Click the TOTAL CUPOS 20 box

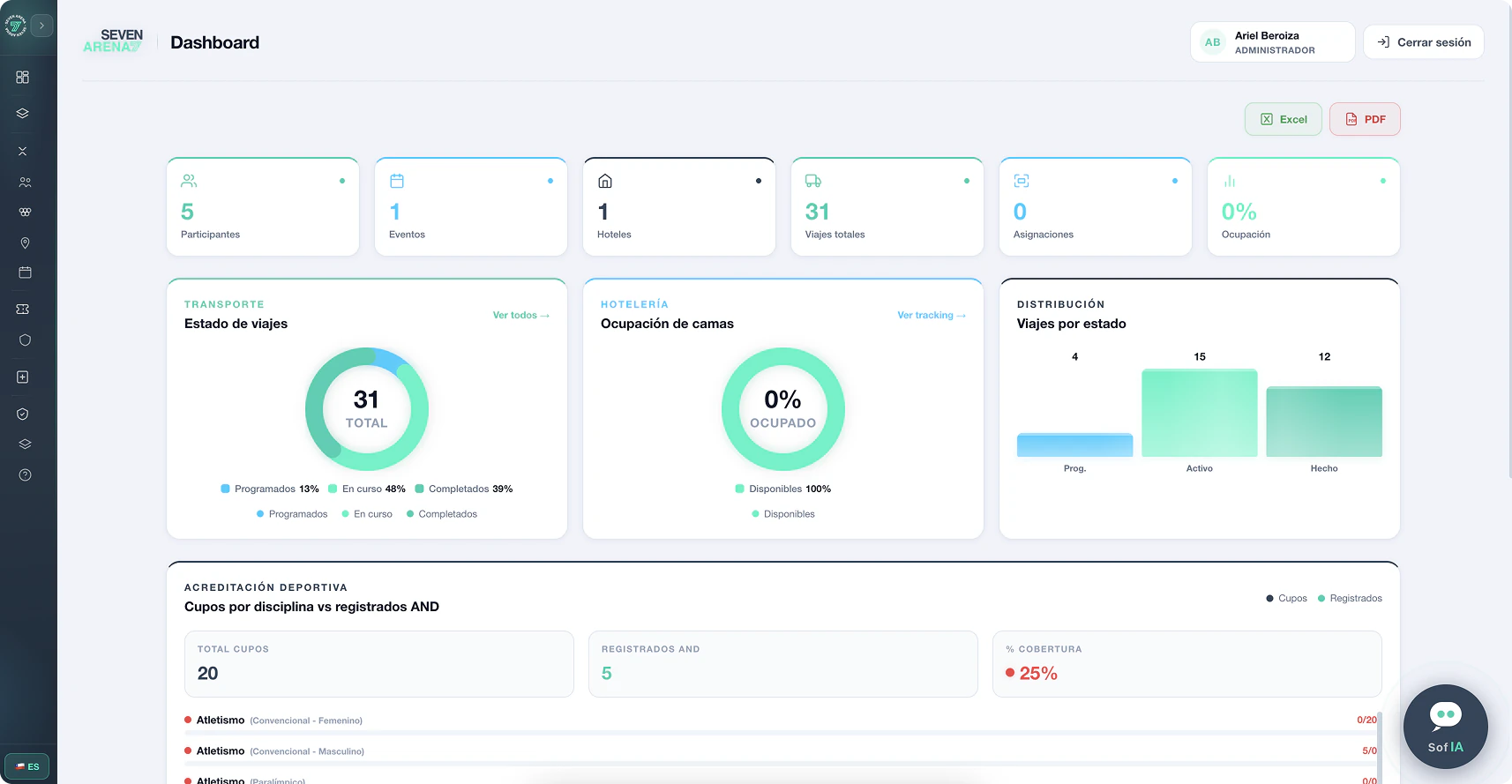(x=379, y=664)
